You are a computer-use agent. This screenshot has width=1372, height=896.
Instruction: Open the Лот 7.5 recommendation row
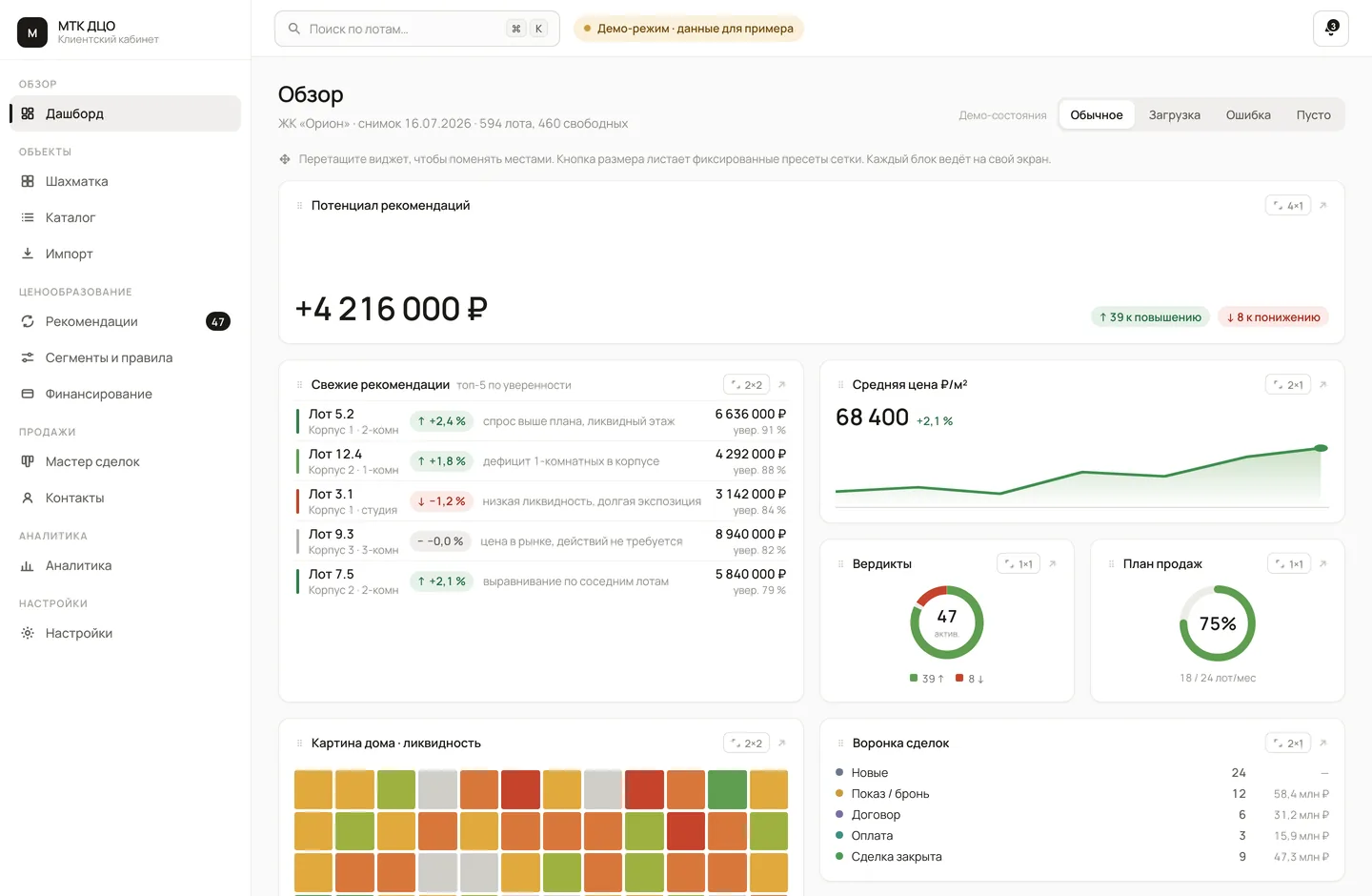pyautogui.click(x=541, y=581)
